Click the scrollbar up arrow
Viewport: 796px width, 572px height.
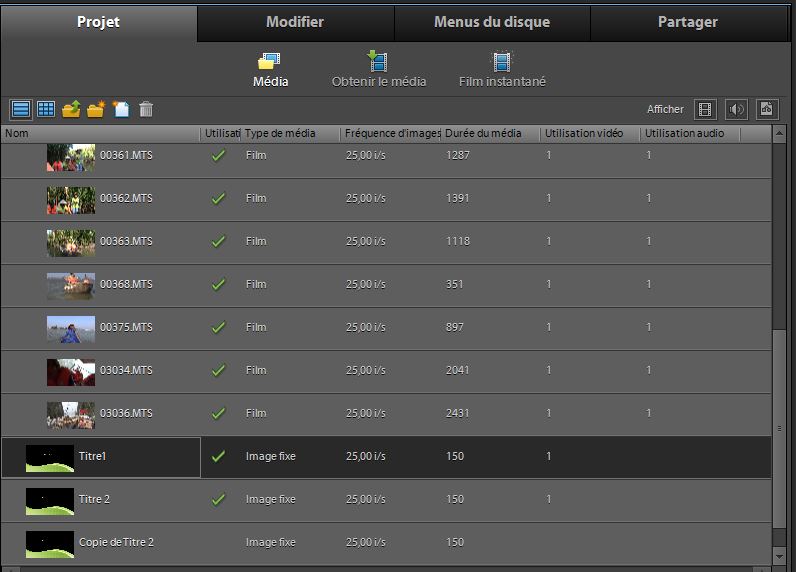(779, 133)
